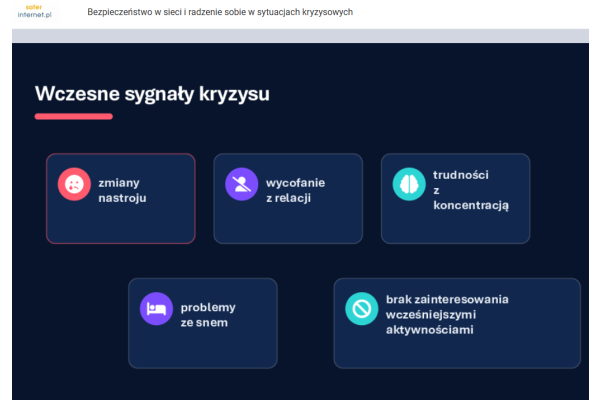Click the red underline below heading
The width and height of the screenshot is (600, 400).
pos(73,117)
